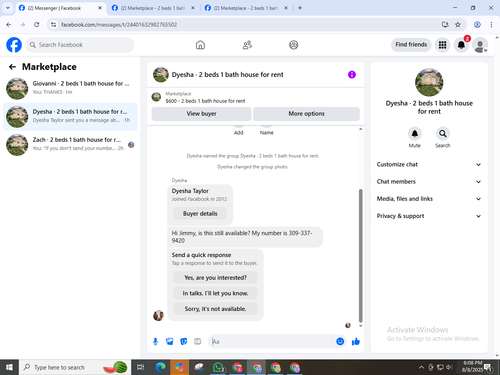500x375 pixels.
Task: Open Microsoft Edge from the taskbar
Action: 160,367
